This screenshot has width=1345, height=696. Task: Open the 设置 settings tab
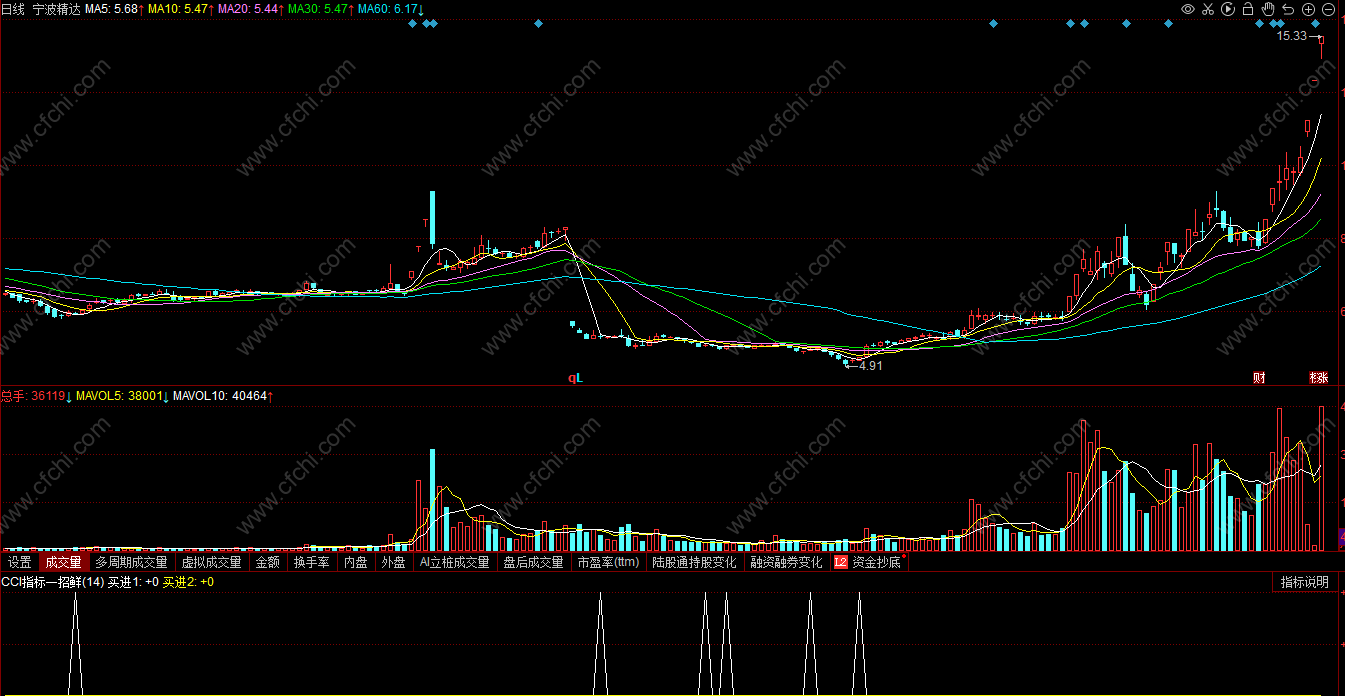tap(20, 562)
